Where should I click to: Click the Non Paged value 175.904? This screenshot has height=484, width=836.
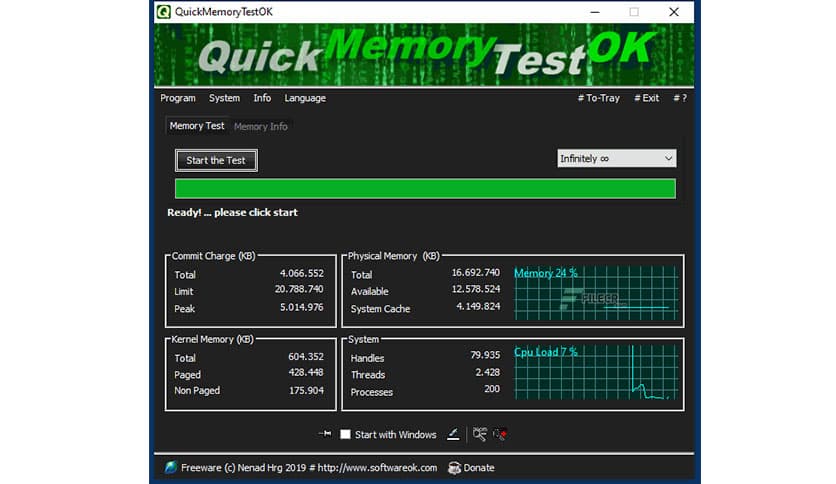(x=307, y=391)
